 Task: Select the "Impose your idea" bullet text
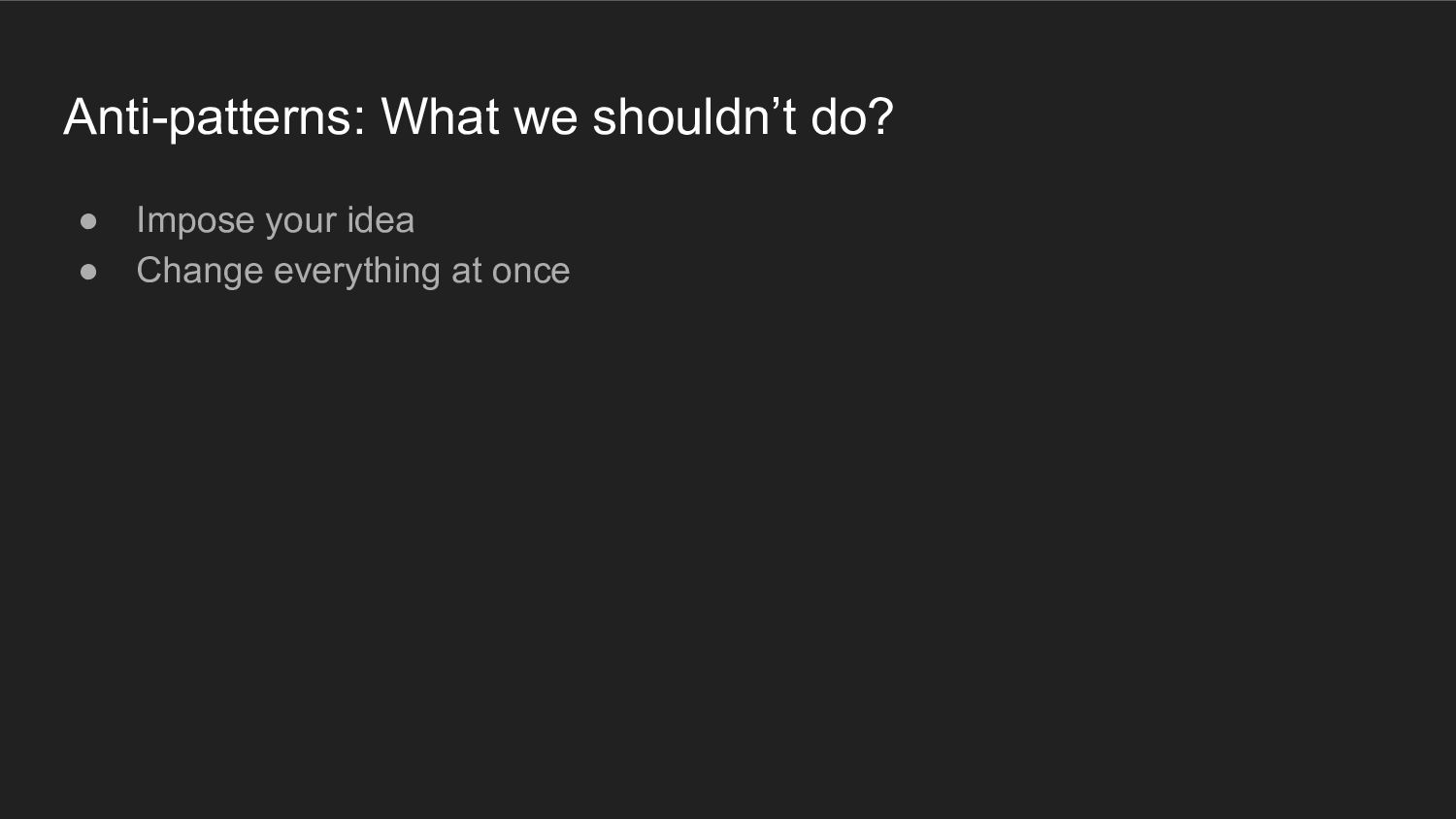tap(275, 220)
